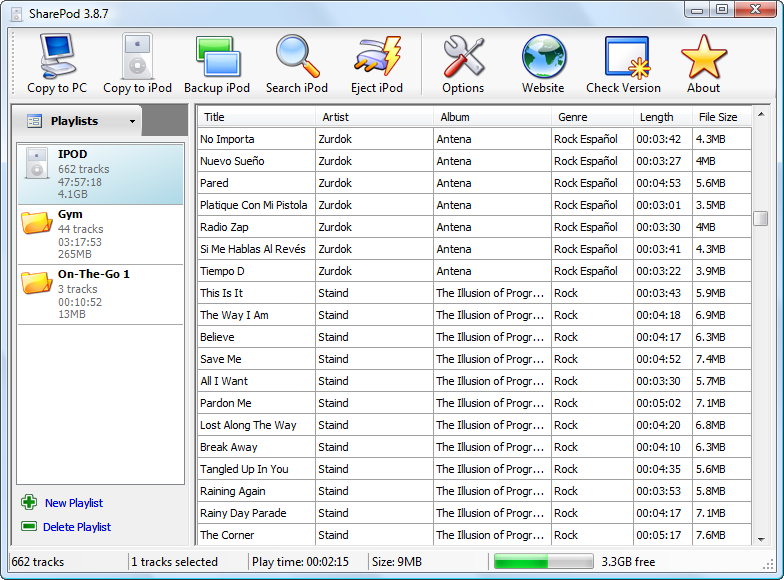Click the scrollbar down arrow in track list
This screenshot has height=580, width=784.
pos(761,539)
